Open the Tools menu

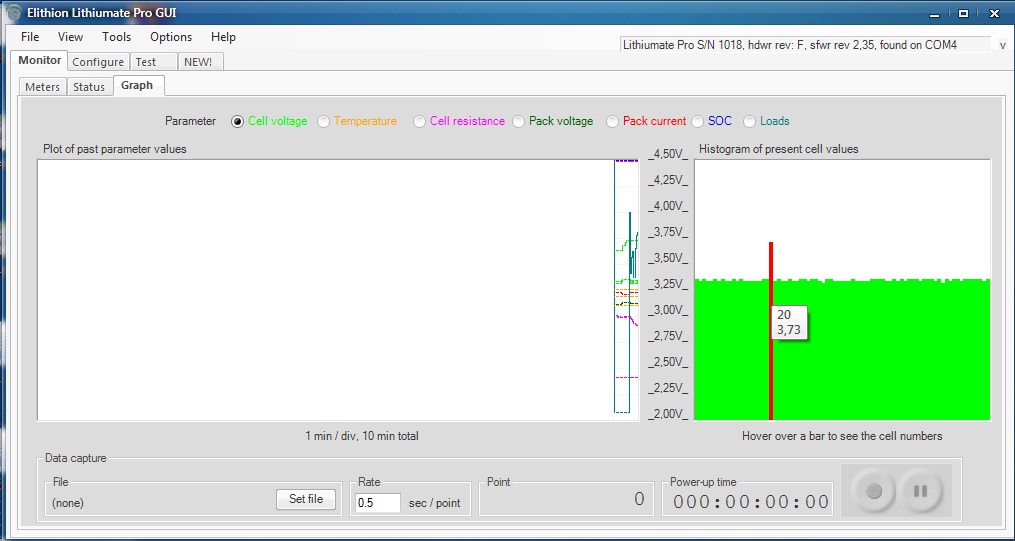pyautogui.click(x=117, y=37)
